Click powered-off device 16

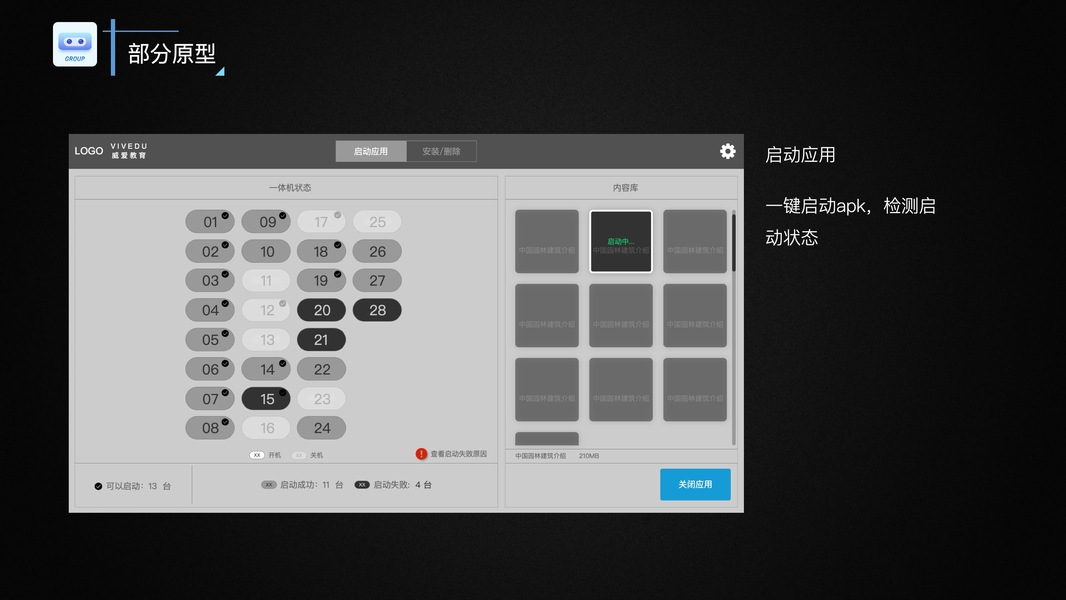coord(266,428)
